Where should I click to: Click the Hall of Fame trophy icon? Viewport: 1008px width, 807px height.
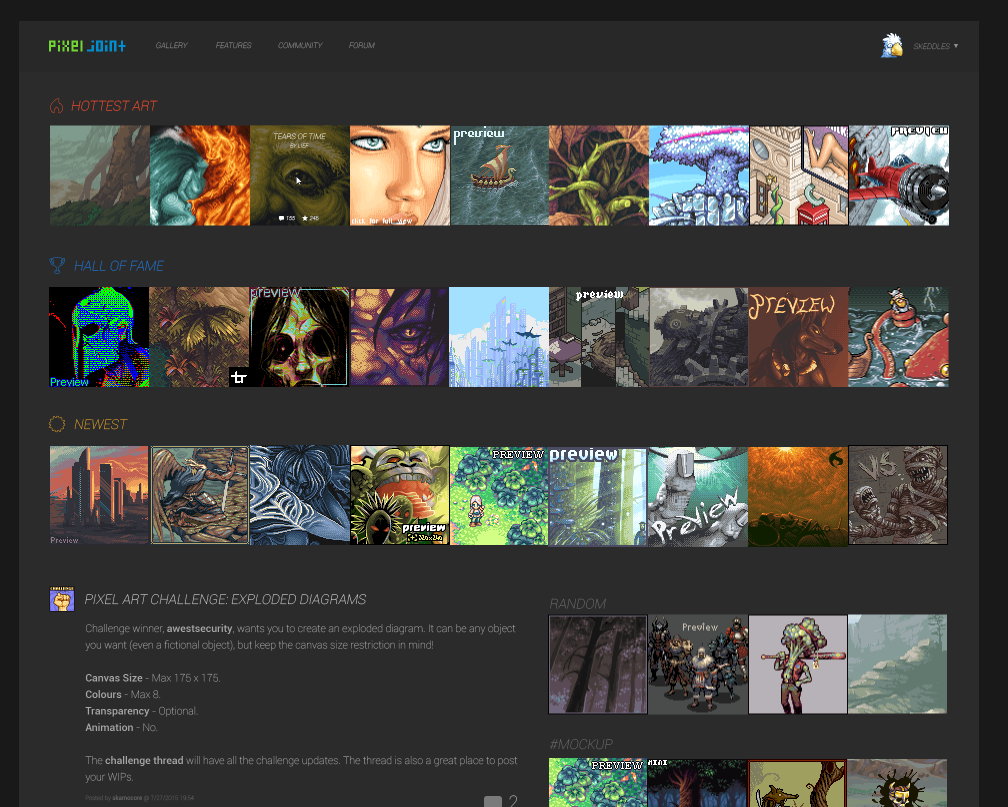click(x=57, y=265)
